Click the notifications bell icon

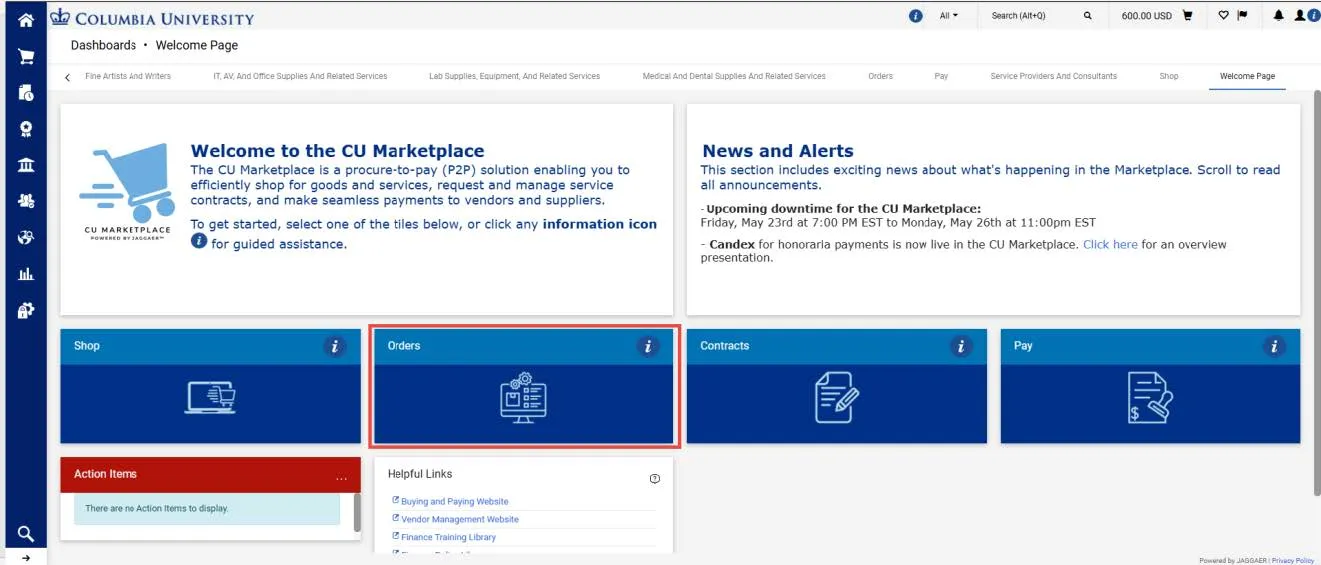pos(1278,16)
